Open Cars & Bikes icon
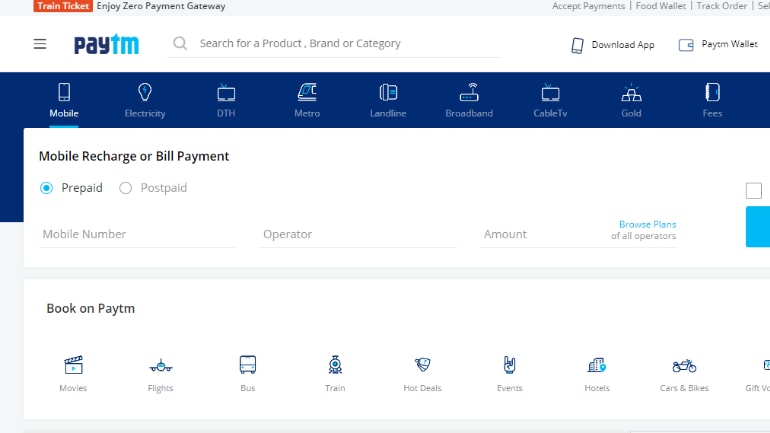770x433 pixels. pos(684,365)
